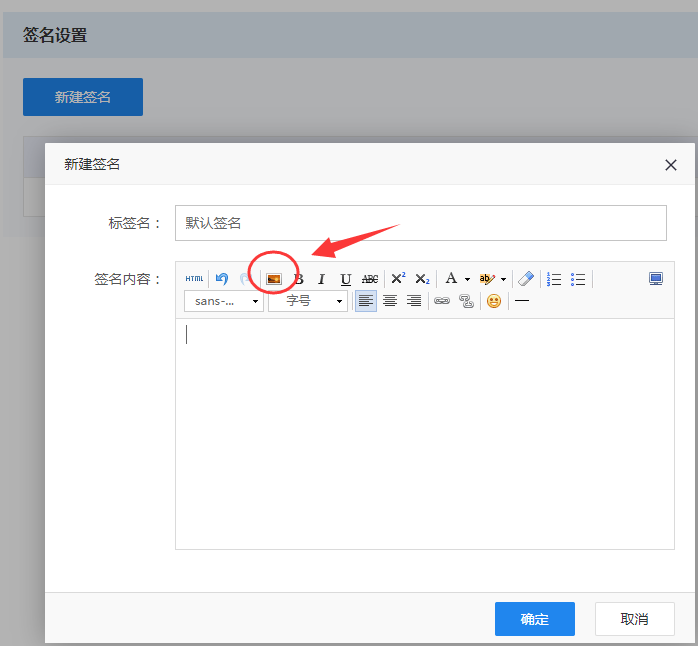Expand the font color dropdown arrow
This screenshot has width=698, height=646.
click(x=467, y=280)
